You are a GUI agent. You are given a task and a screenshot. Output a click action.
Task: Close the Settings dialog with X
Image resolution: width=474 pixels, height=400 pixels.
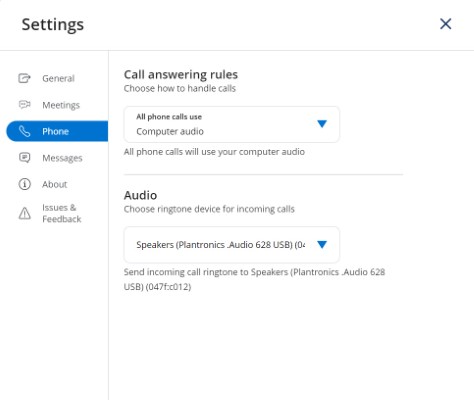[446, 24]
